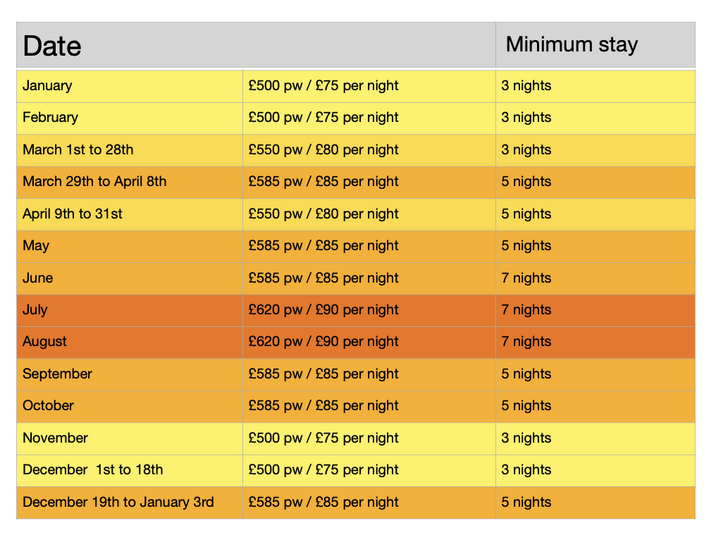Click October's minimum stay cell

pos(526,406)
